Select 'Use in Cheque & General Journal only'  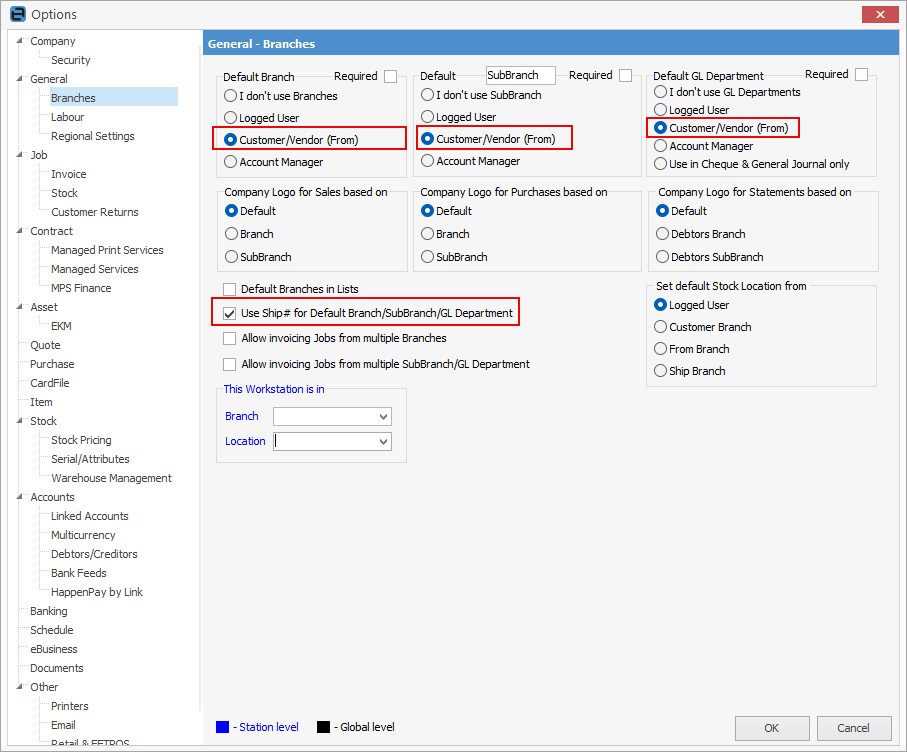click(x=661, y=164)
